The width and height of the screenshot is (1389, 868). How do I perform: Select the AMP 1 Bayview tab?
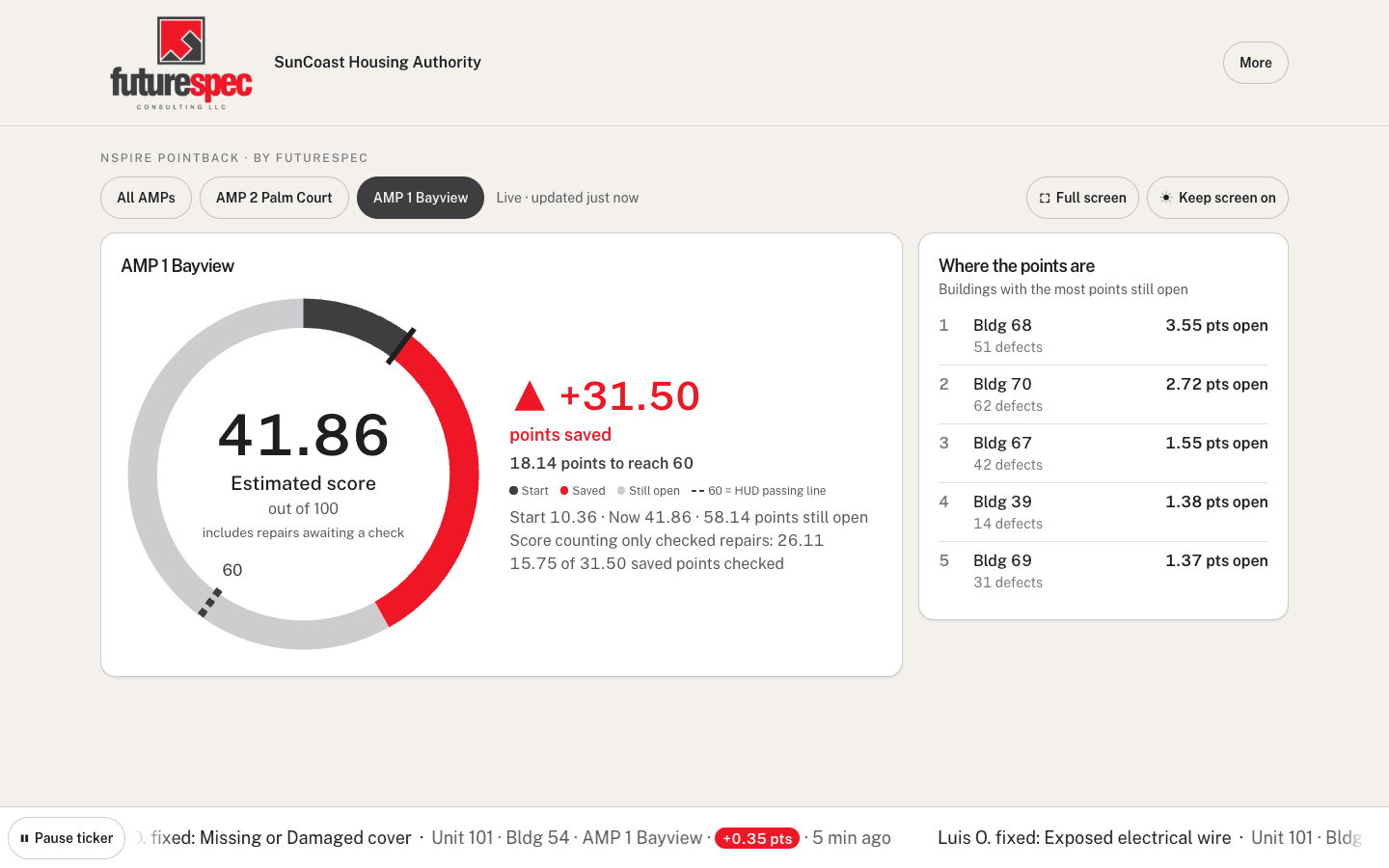(421, 198)
